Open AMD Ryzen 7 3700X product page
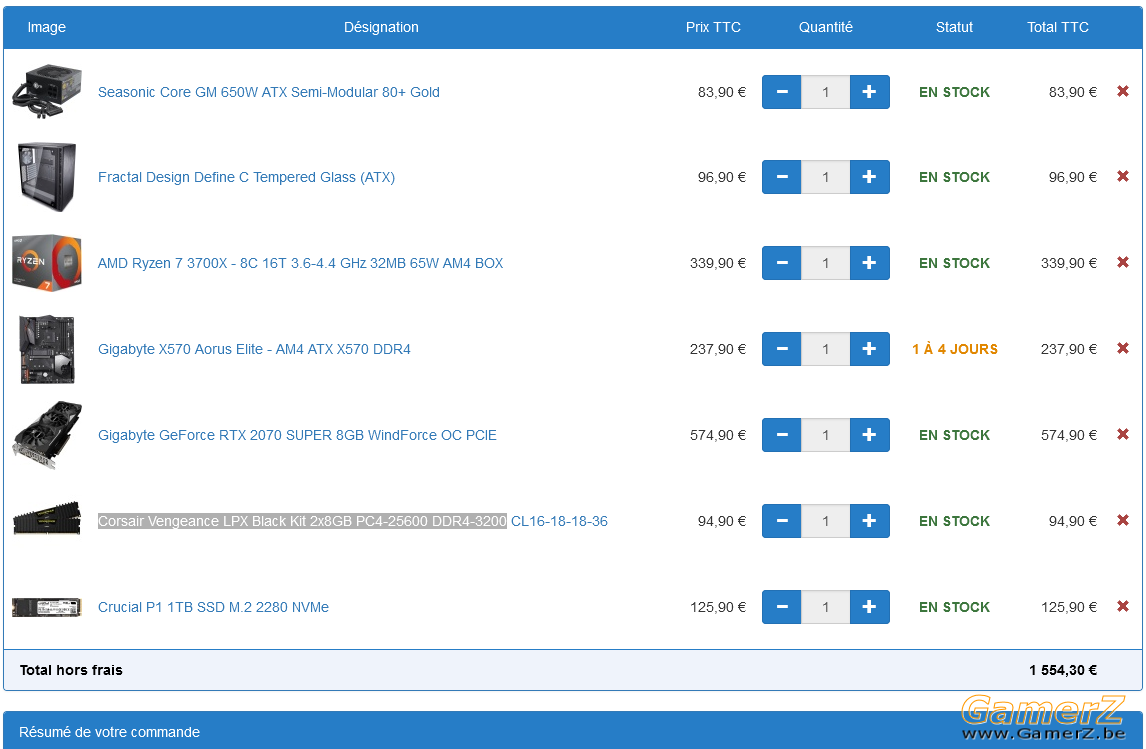This screenshot has width=1146, height=749. pos(300,263)
